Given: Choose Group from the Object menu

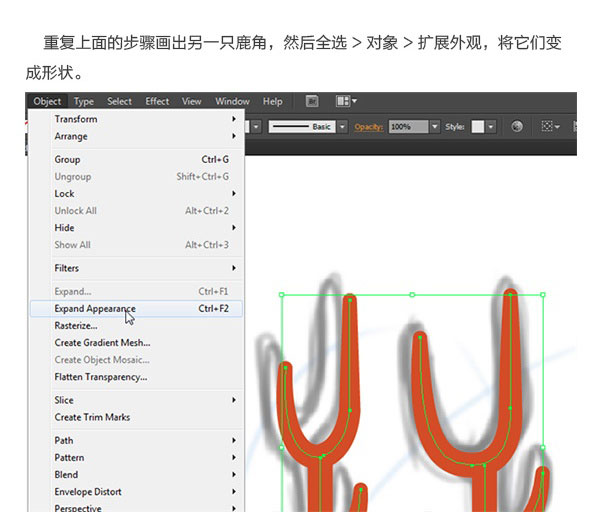Looking at the screenshot, I should click(x=136, y=160).
